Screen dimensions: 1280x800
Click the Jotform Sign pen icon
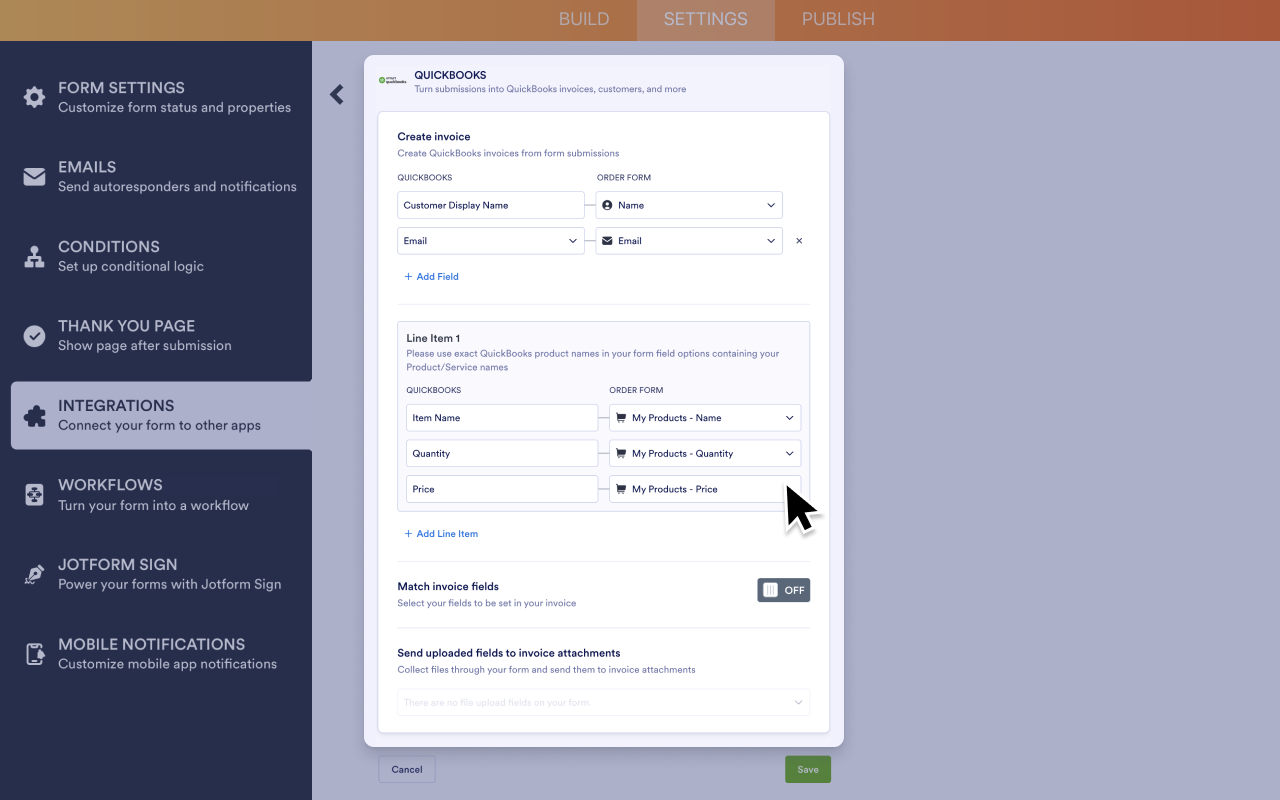pos(33,574)
